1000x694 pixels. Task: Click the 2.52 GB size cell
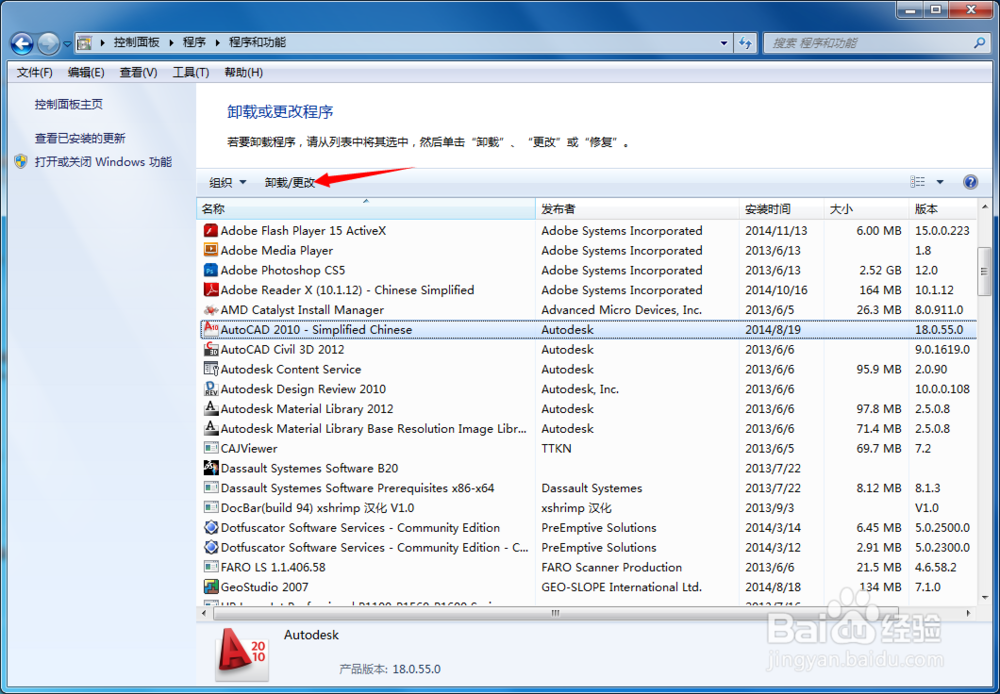point(880,270)
